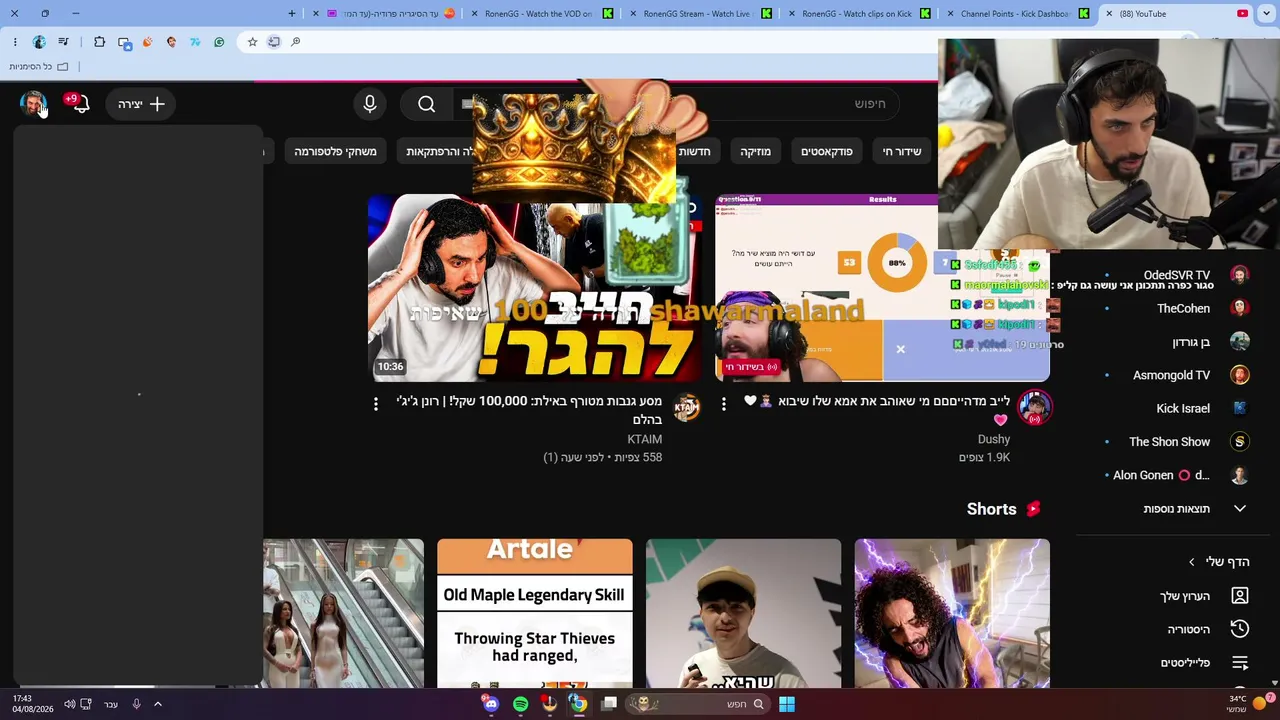The image size is (1280, 720).
Task: Open the Chrome three-dot menu
Action: pos(15,42)
